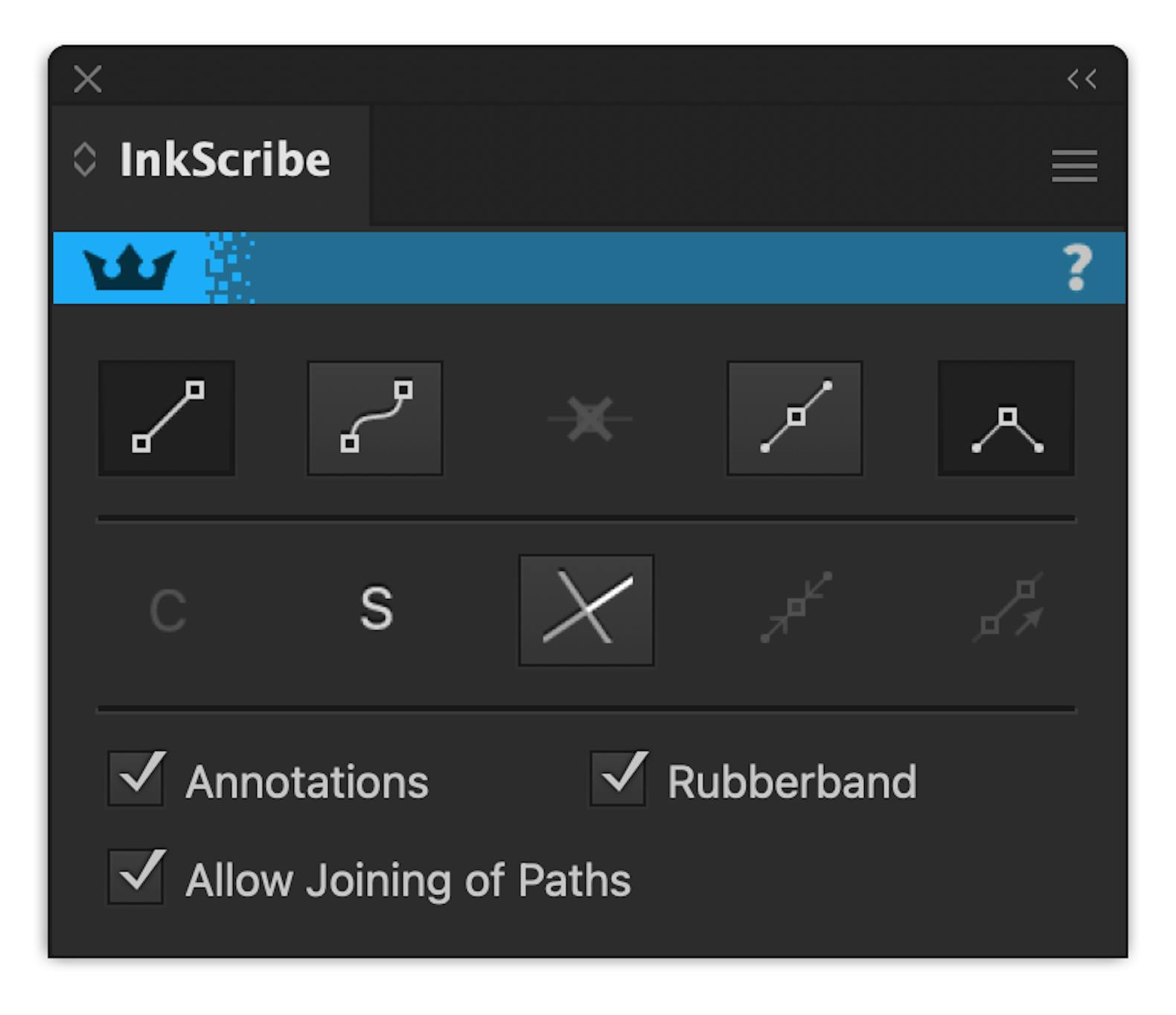Toggle the X intersect mode
1176x1015 pixels.
click(x=587, y=609)
